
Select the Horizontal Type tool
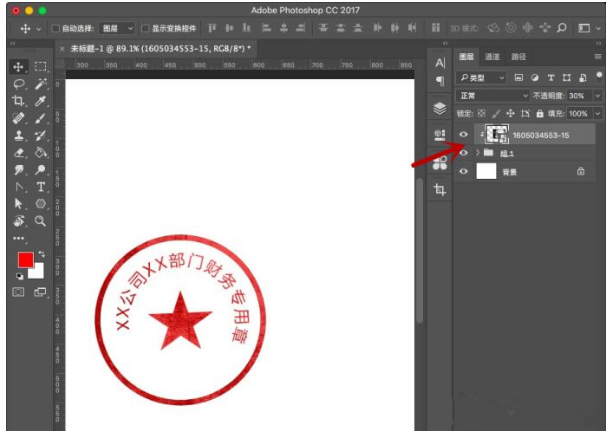point(41,187)
